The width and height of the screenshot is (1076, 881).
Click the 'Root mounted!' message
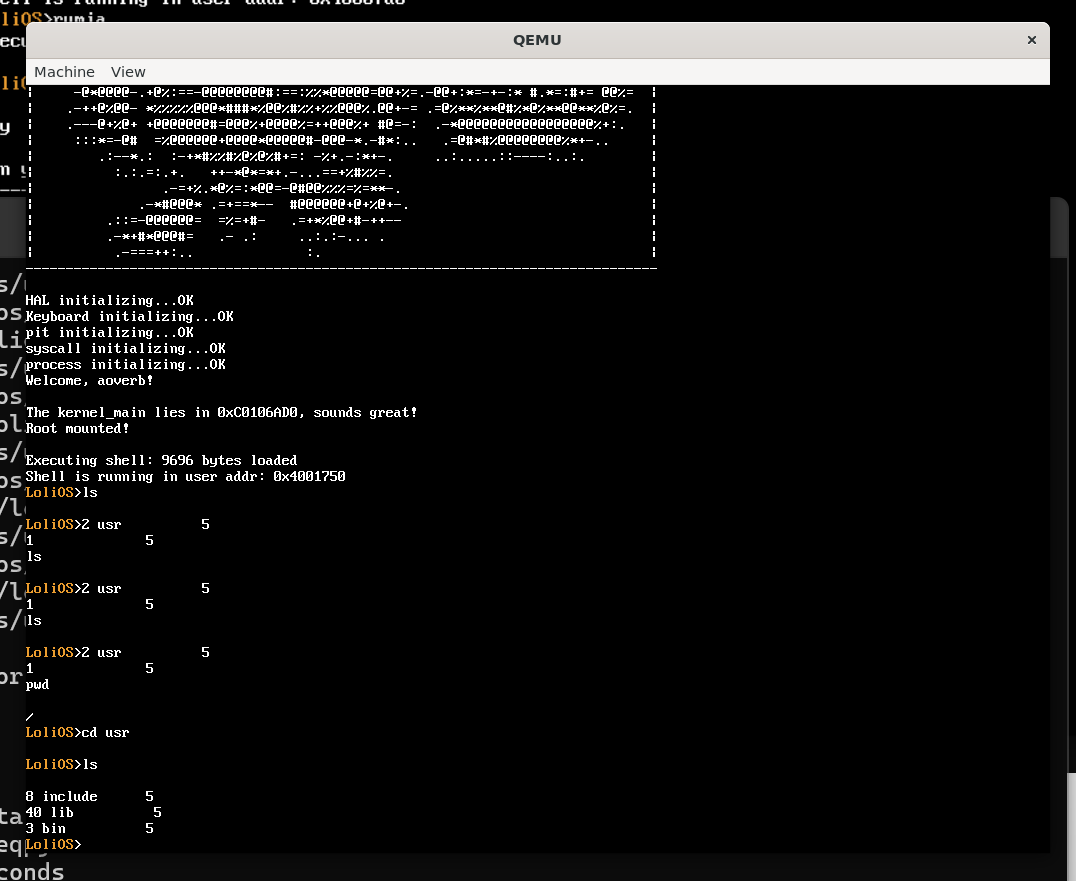(77, 428)
